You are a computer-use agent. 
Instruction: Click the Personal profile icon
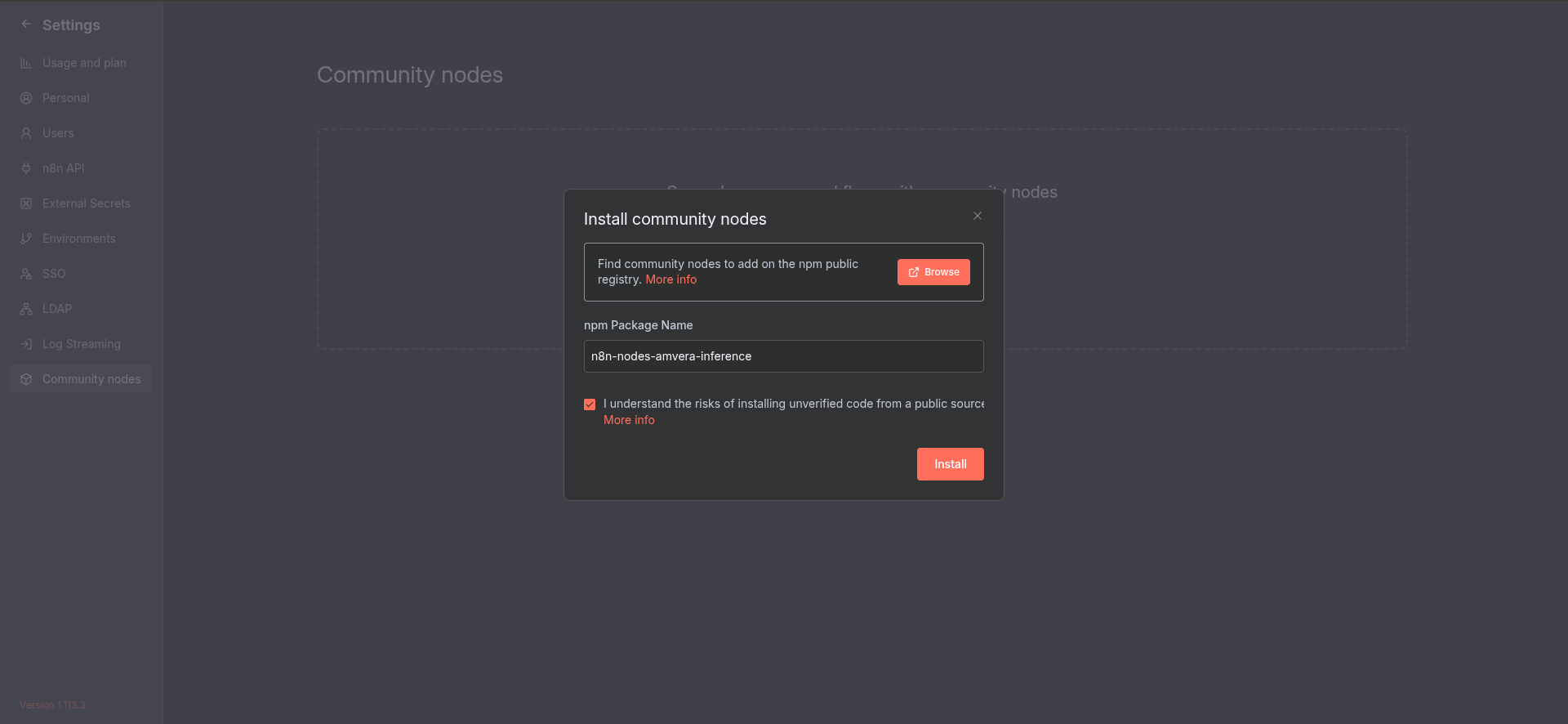click(26, 98)
